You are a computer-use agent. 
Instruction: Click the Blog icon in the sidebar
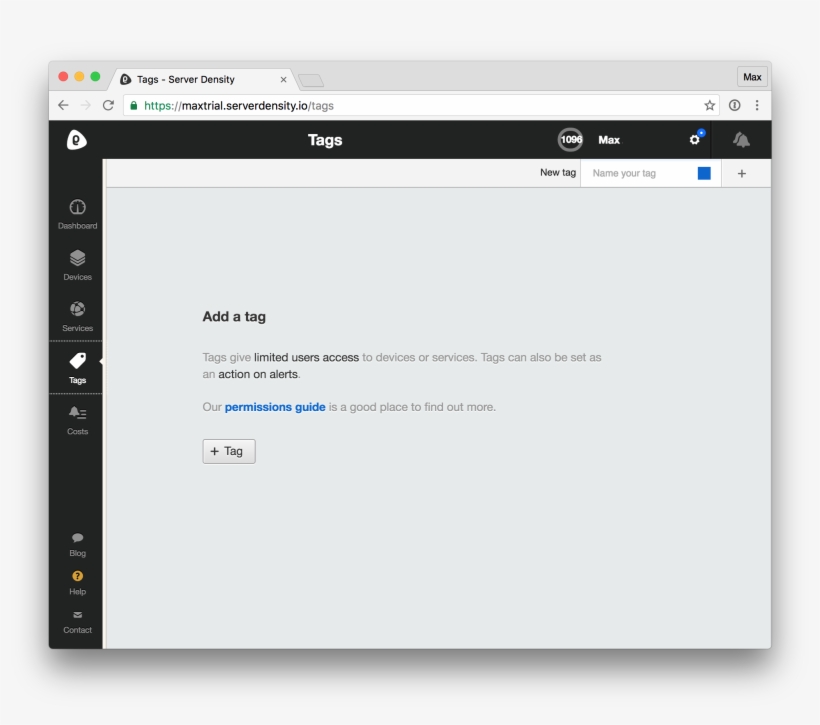click(77, 540)
